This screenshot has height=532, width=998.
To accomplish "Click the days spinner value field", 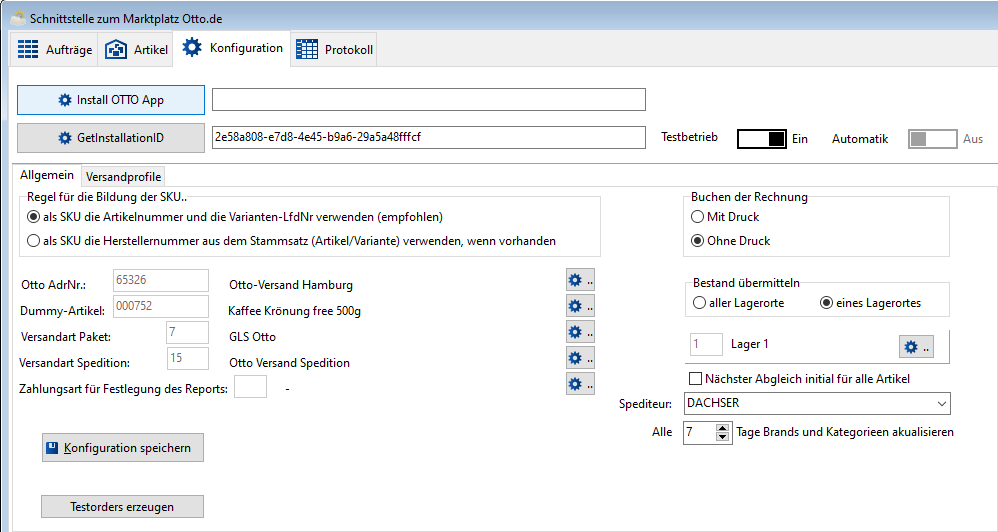I will click(699, 433).
